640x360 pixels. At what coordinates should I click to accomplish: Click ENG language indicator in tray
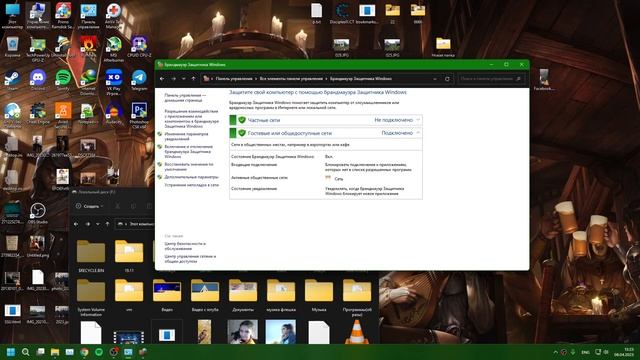click(x=585, y=352)
